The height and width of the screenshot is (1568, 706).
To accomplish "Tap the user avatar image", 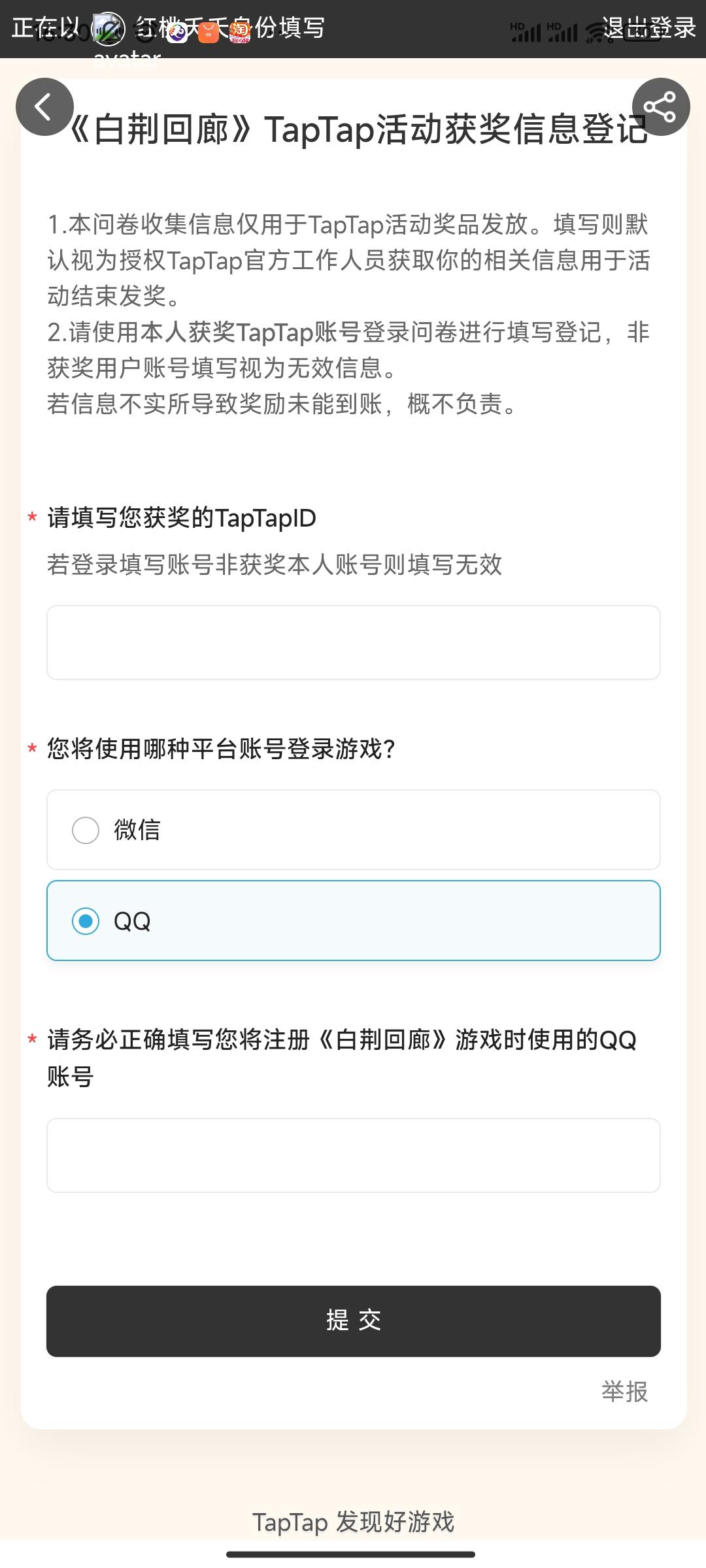I will click(x=108, y=29).
